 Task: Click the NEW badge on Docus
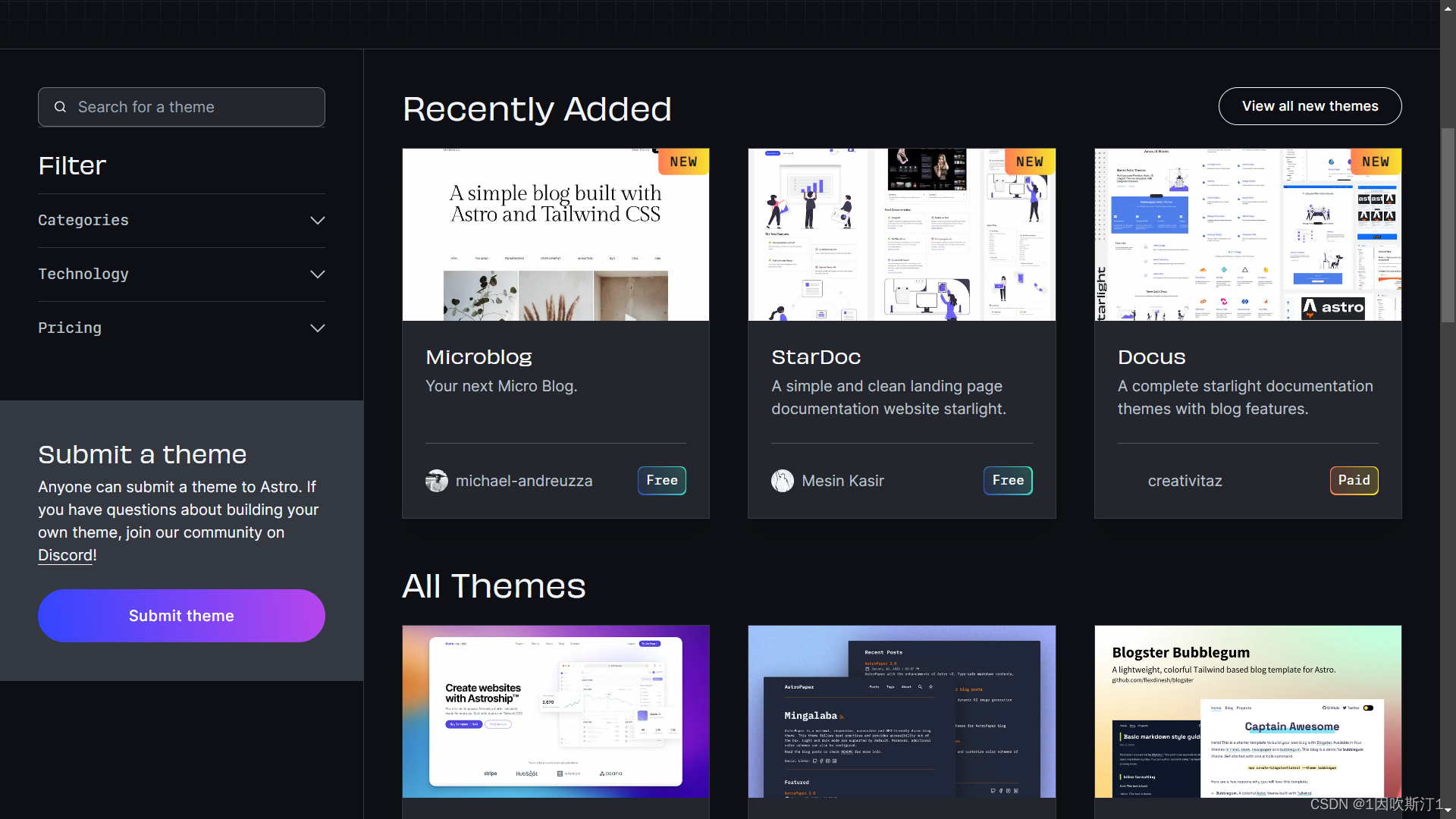[1376, 162]
